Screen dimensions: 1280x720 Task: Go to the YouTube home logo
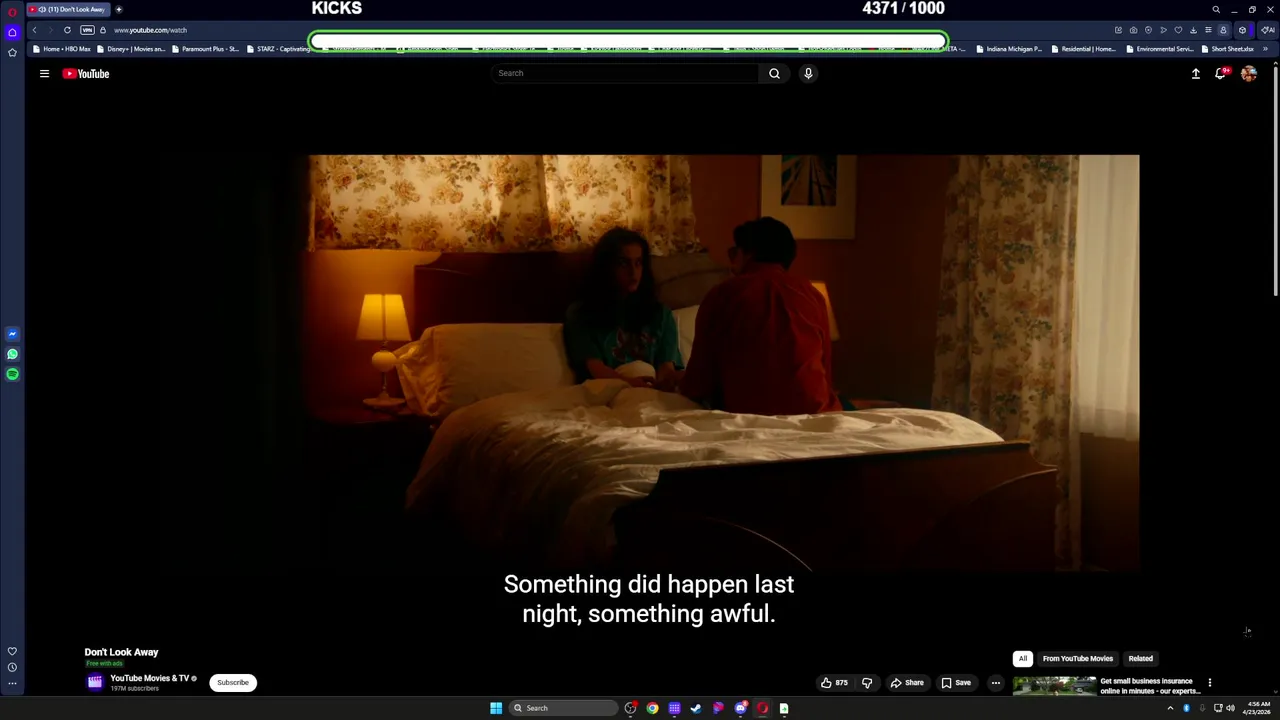pyautogui.click(x=86, y=73)
